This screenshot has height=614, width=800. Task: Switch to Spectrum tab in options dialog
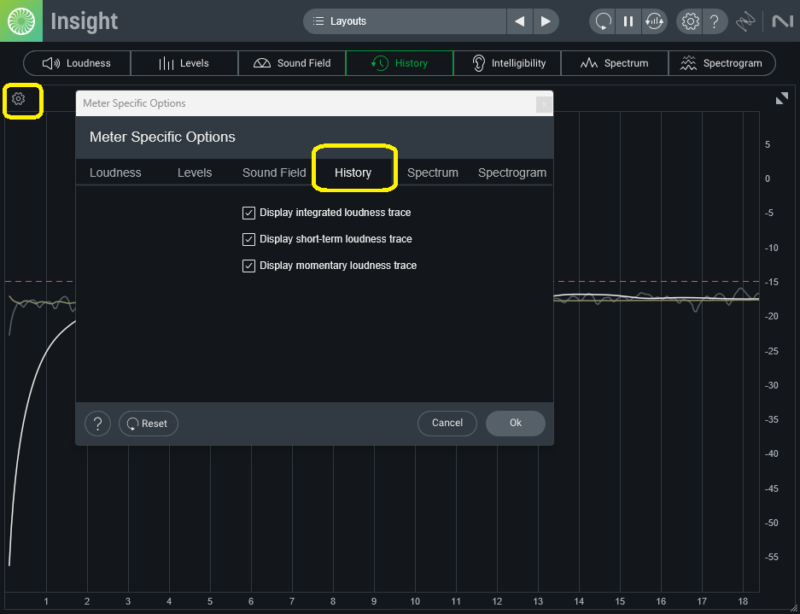tap(432, 173)
